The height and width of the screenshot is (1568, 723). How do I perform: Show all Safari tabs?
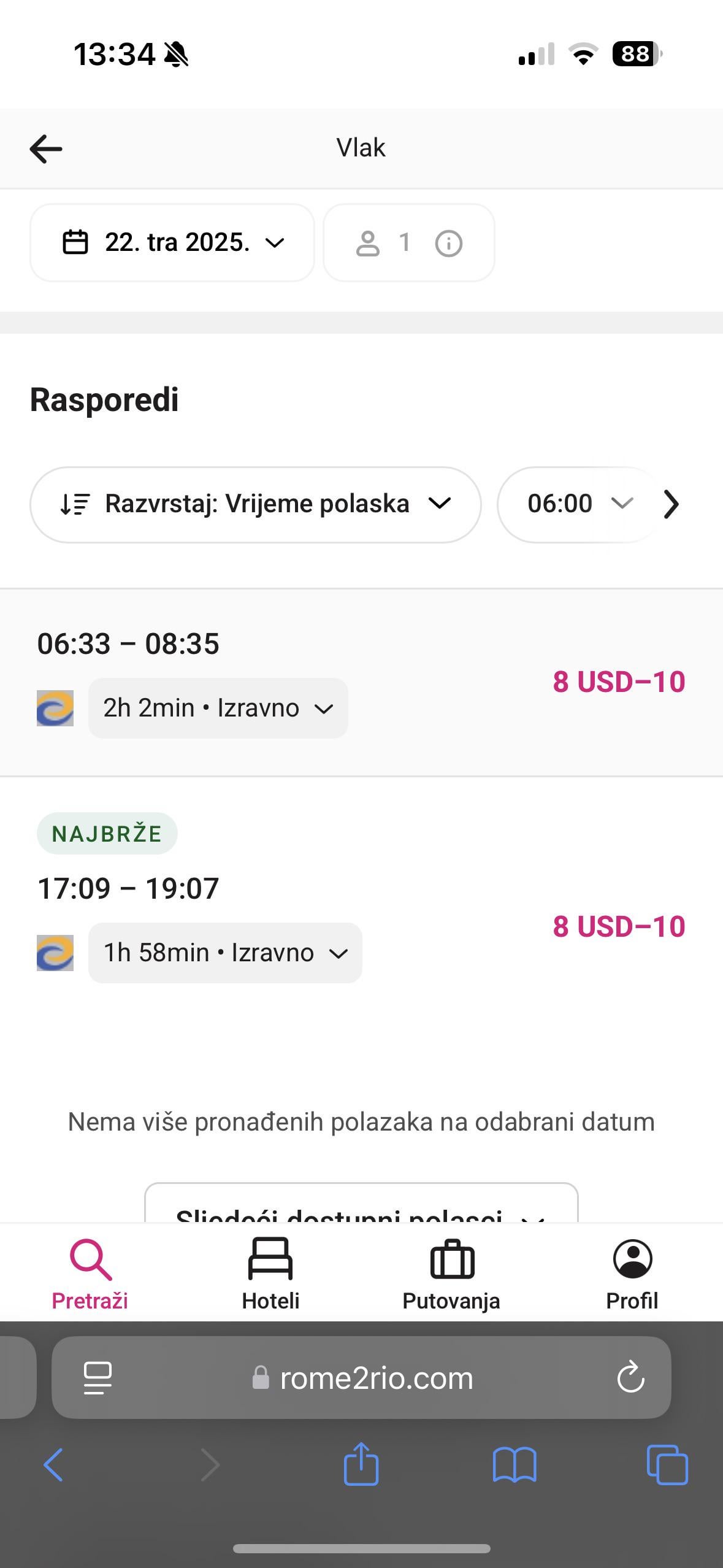tap(667, 1464)
